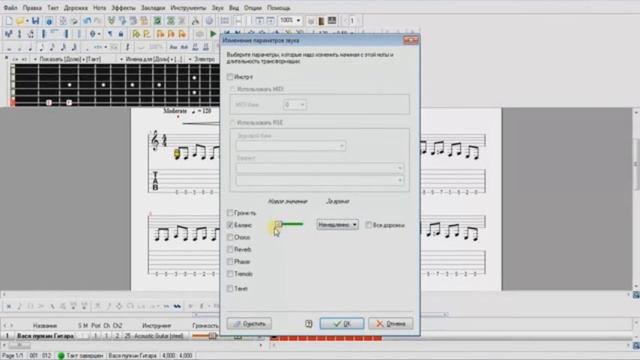Click the Очистить button
Image resolution: width=640 pixels, height=360 pixels.
(x=249, y=324)
